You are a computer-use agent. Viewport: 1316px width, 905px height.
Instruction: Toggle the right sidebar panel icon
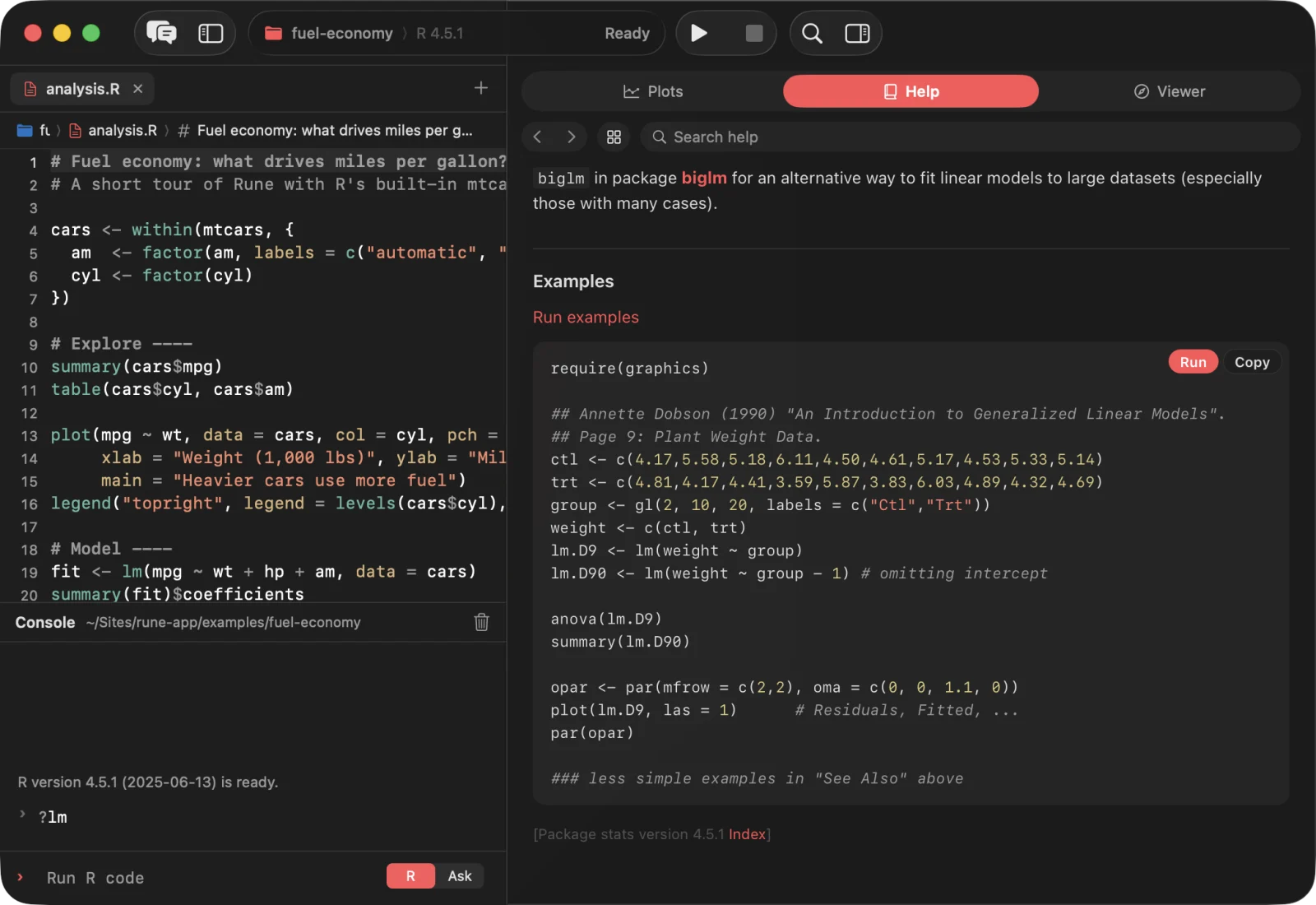(857, 33)
